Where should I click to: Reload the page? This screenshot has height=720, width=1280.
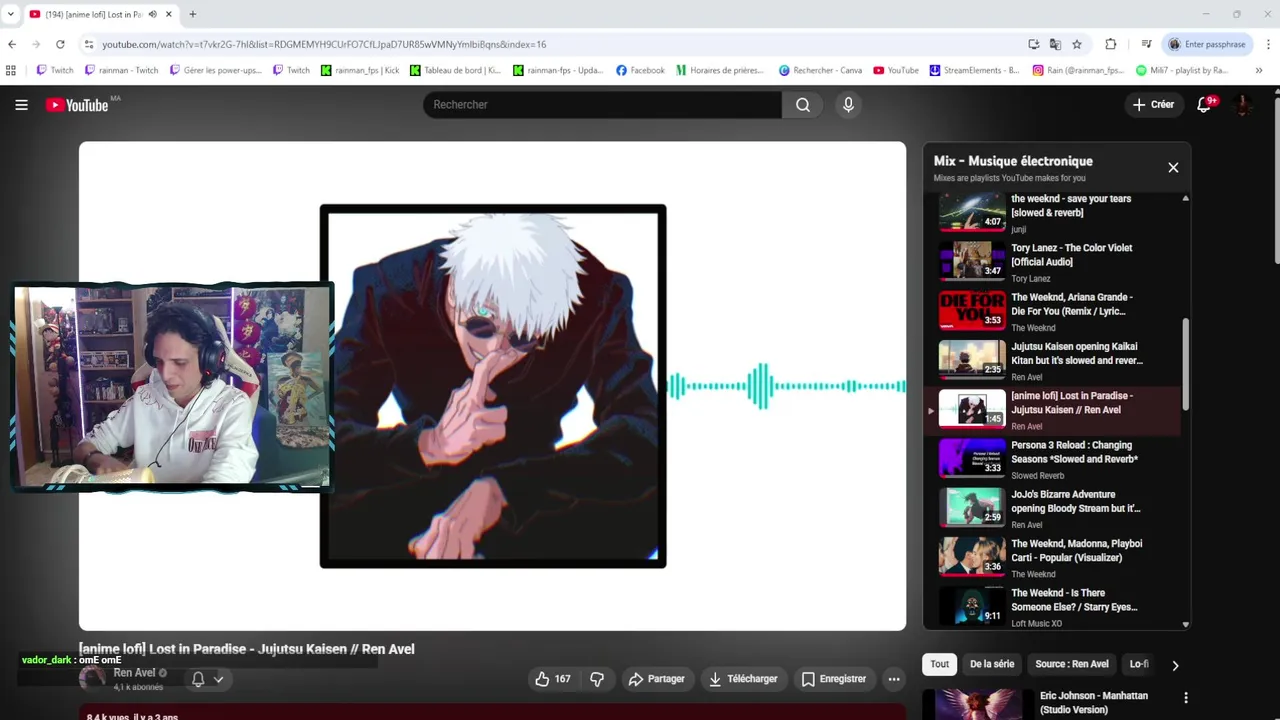(x=60, y=44)
